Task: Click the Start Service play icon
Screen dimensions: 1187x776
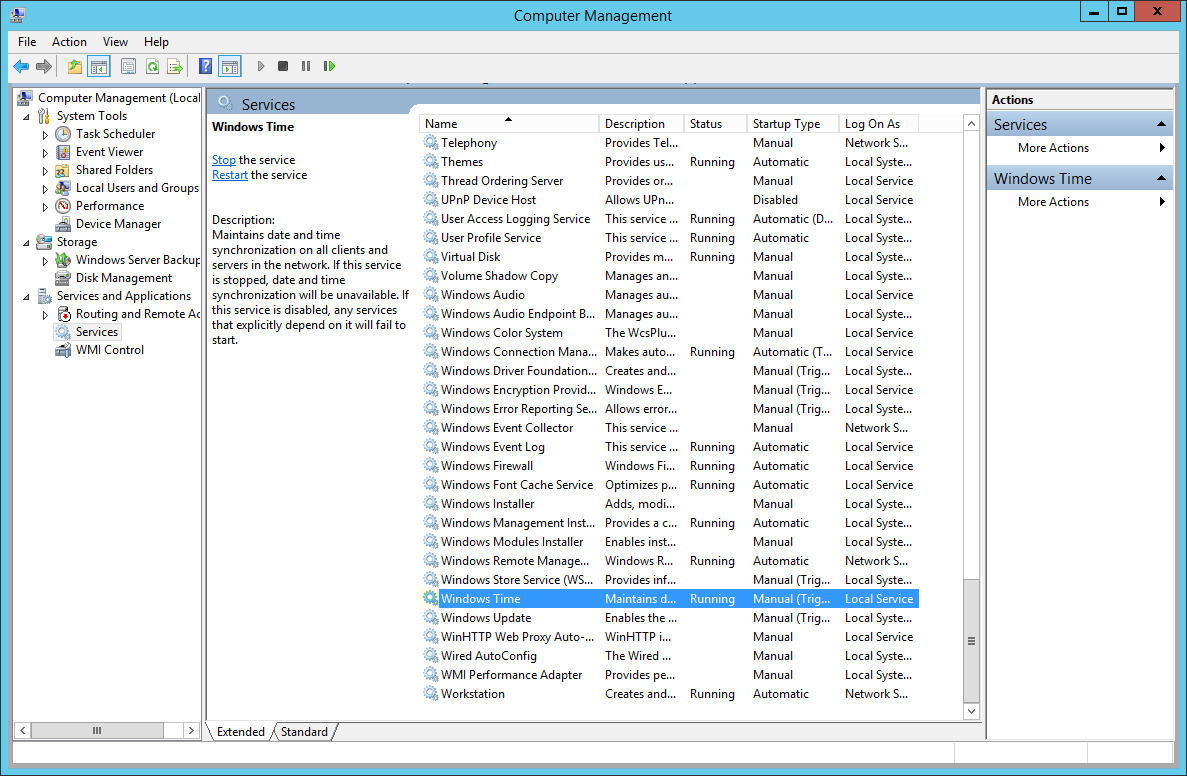Action: point(260,67)
